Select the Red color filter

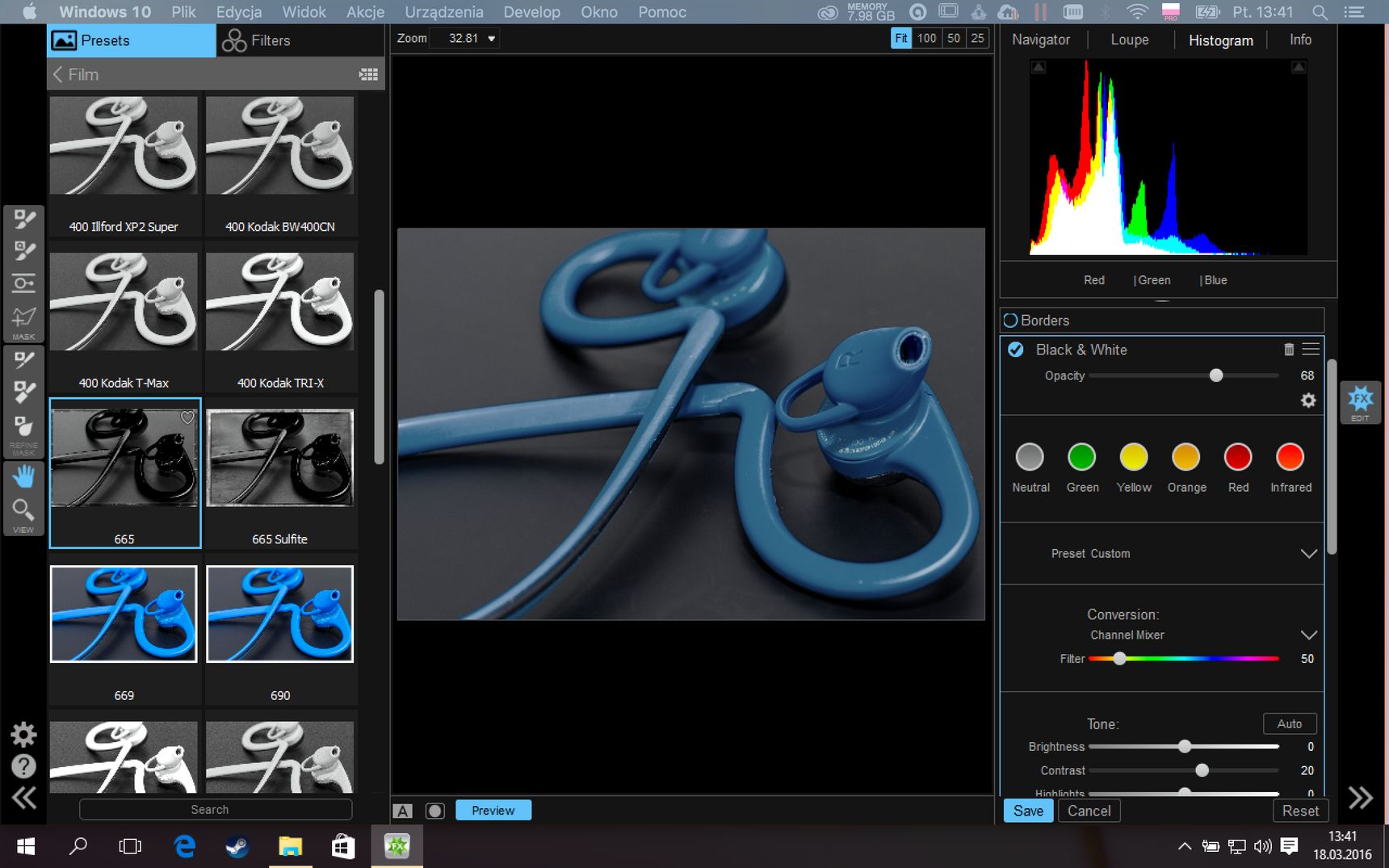click(1238, 457)
